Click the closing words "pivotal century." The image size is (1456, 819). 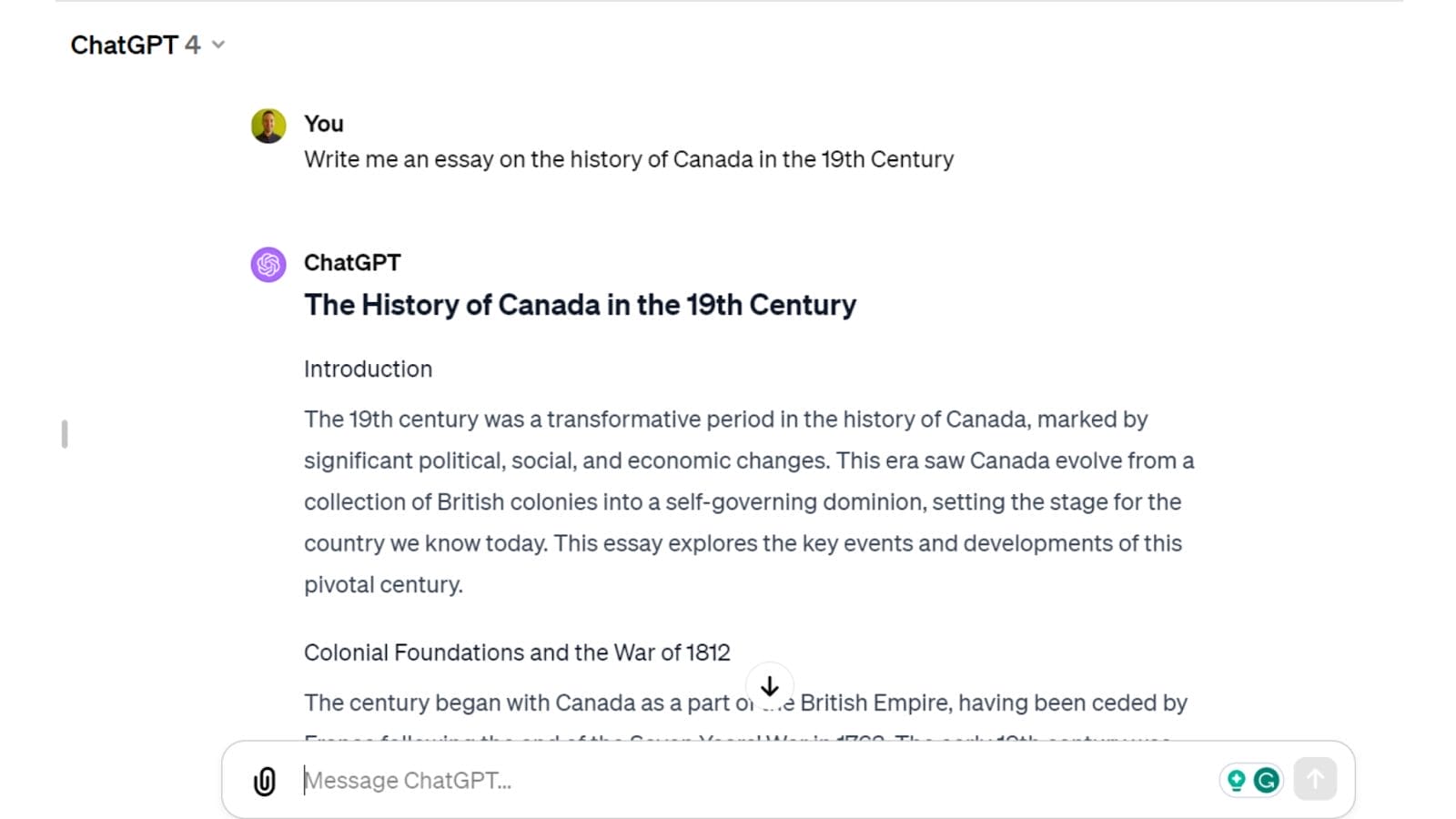pos(383,585)
